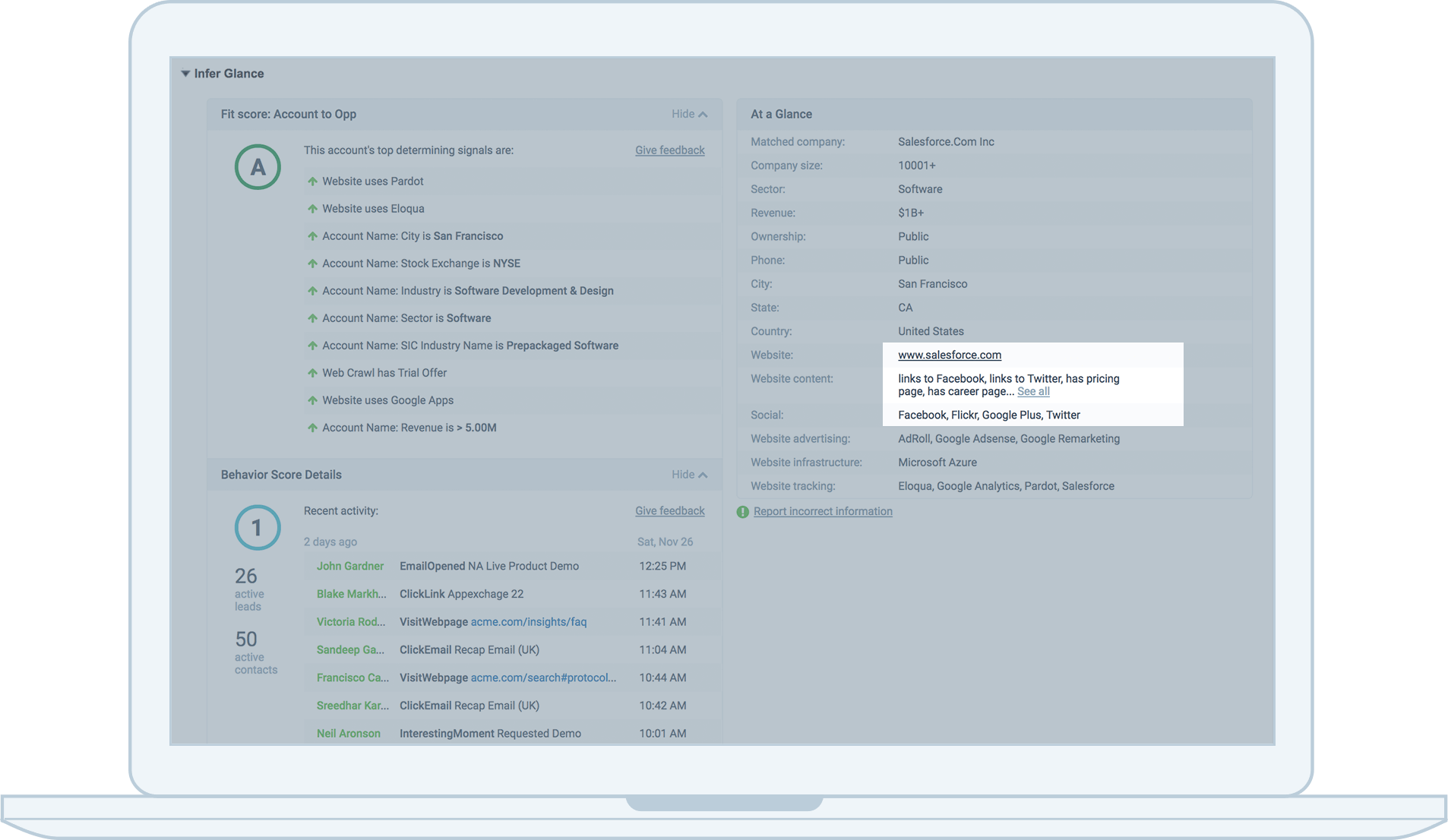
Task: Click InterestingMoment Requested Demo activity
Action: [490, 734]
